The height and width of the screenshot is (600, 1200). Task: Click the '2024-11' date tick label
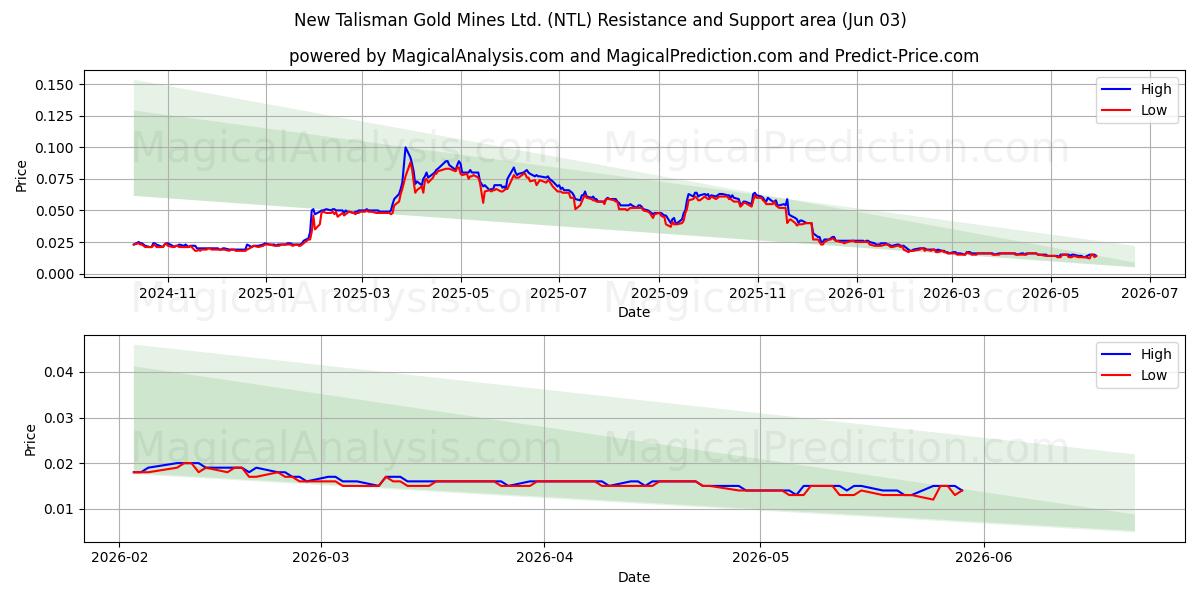(x=167, y=293)
